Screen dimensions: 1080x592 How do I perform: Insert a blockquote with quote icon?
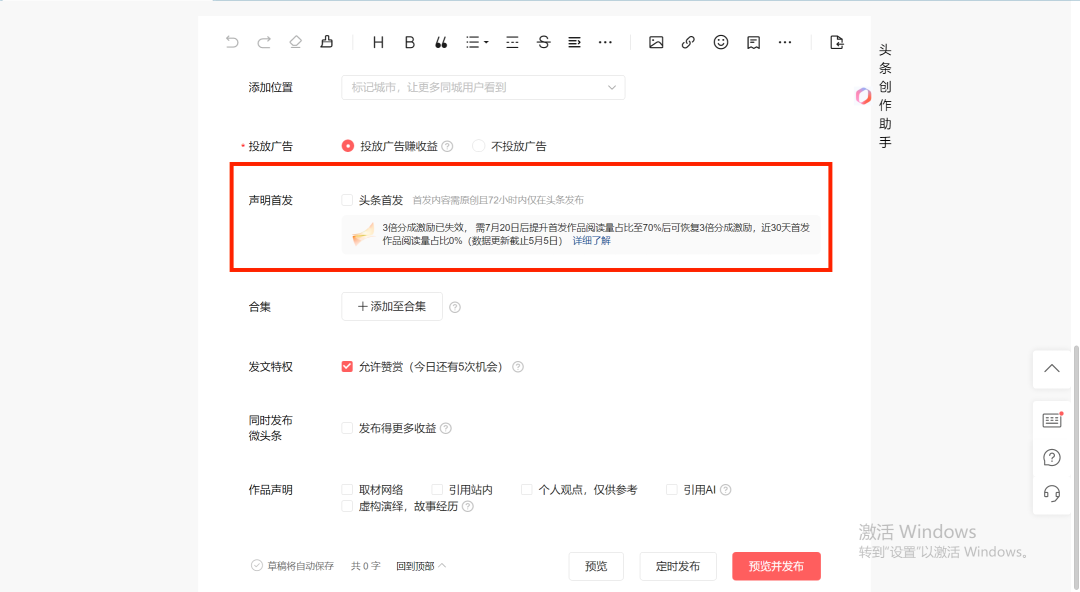(441, 43)
